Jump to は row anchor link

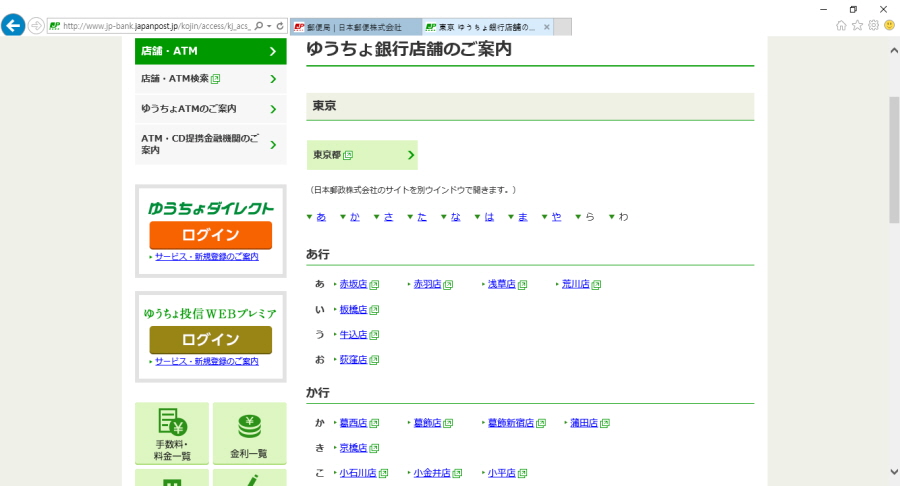pyautogui.click(x=489, y=217)
